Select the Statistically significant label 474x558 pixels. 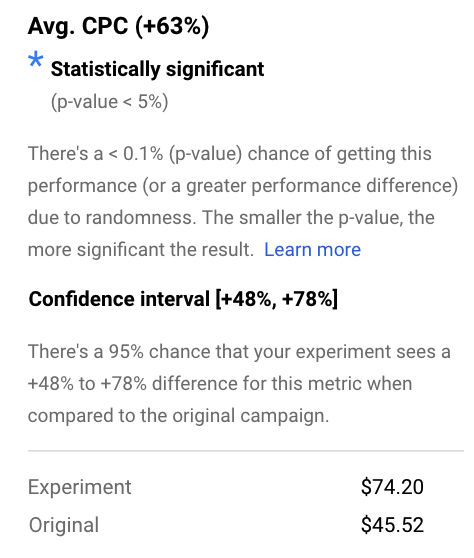point(157,69)
